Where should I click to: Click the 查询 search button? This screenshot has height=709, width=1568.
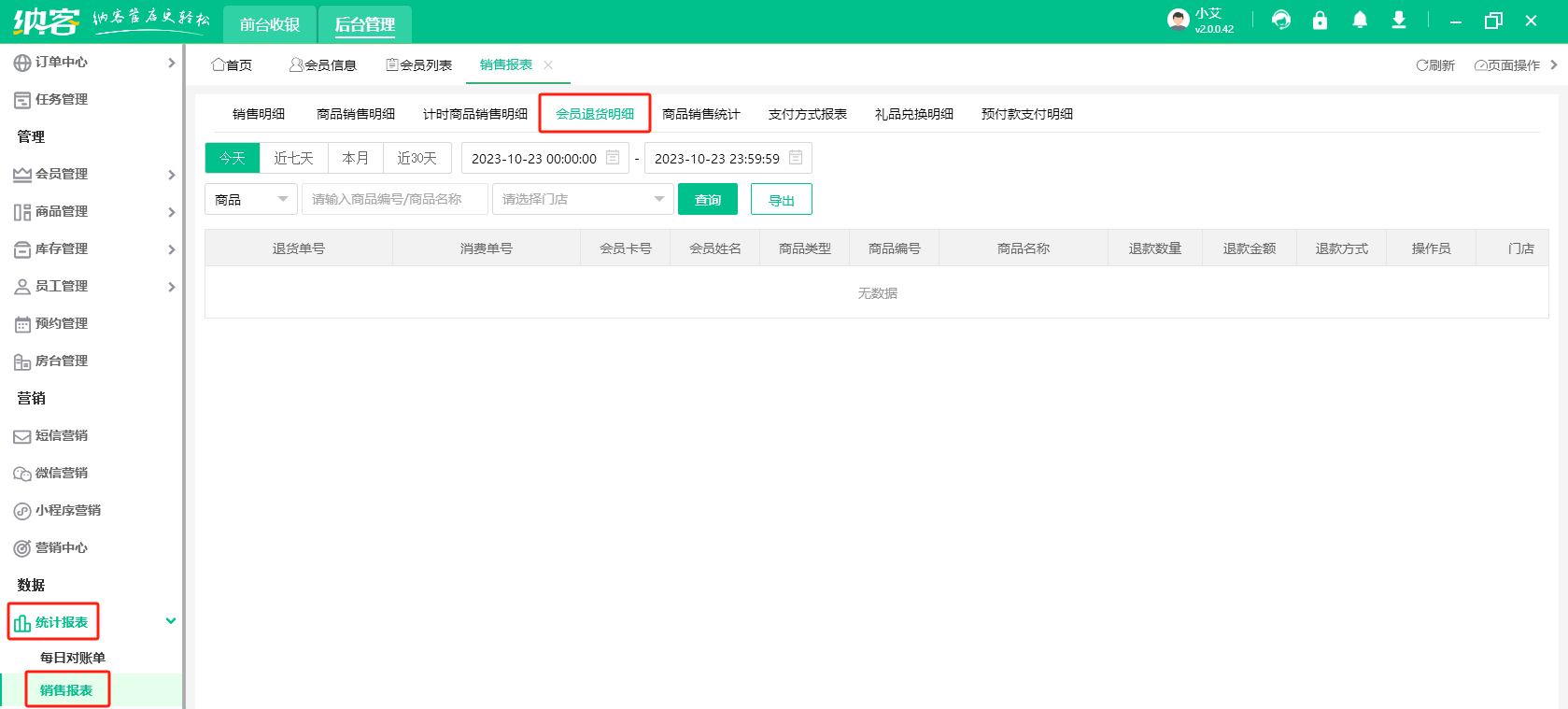tap(707, 199)
